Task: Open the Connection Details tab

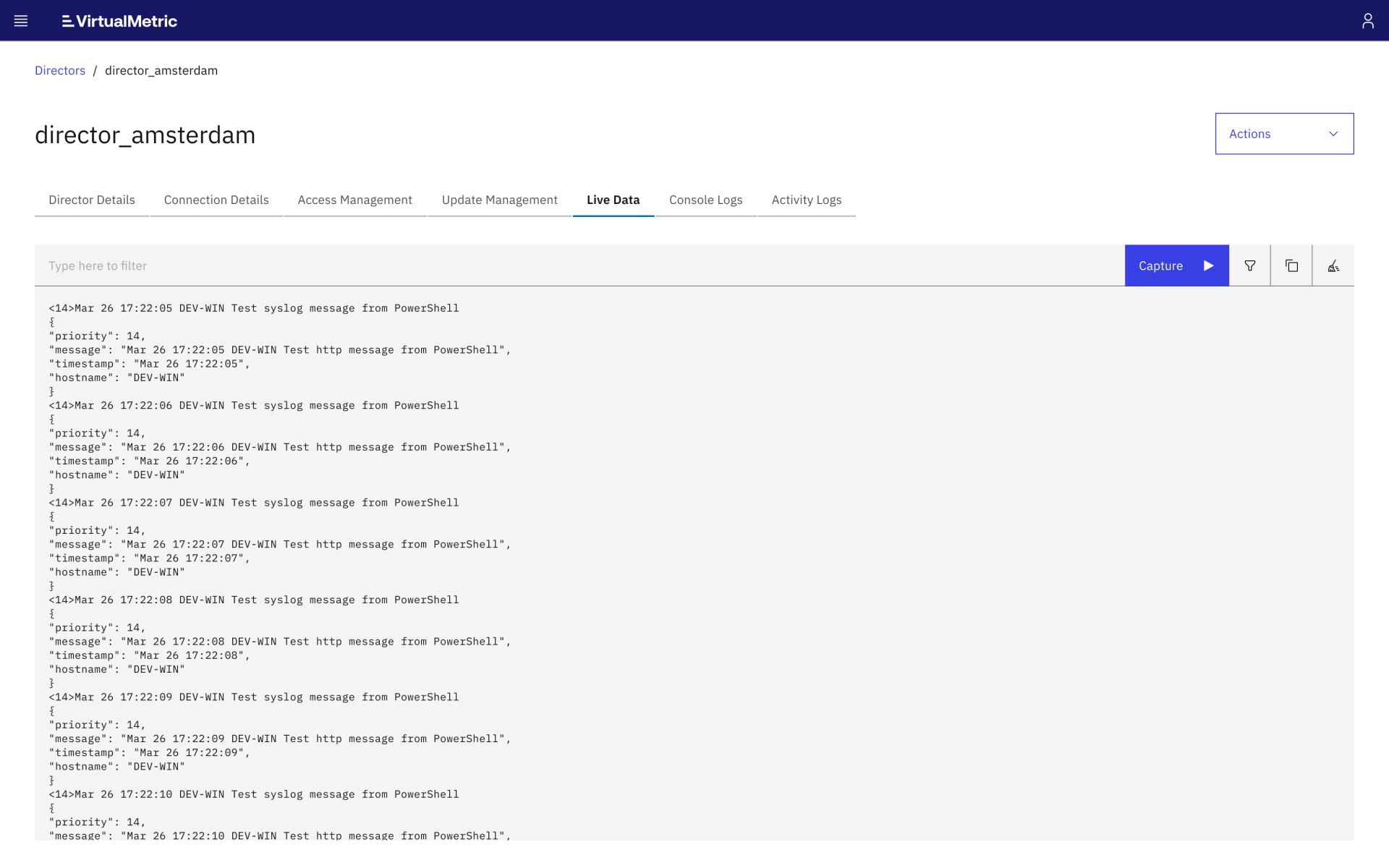Action: tap(216, 200)
